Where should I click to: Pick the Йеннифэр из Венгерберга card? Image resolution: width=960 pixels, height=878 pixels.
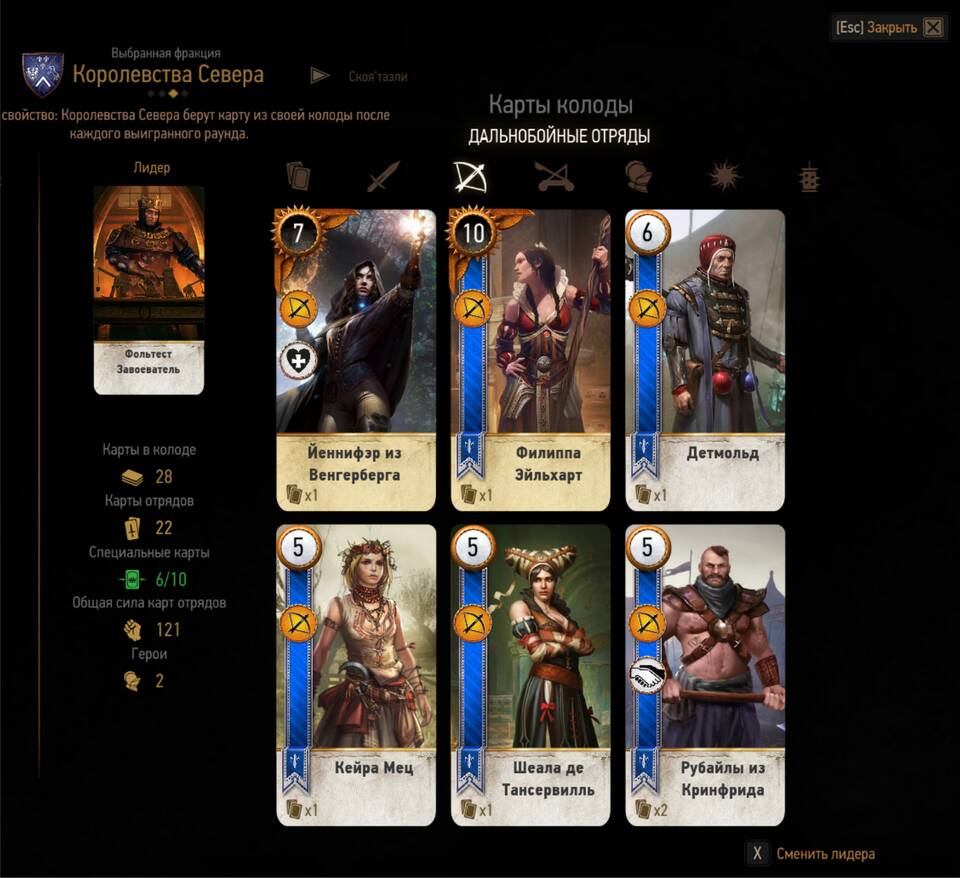point(356,360)
